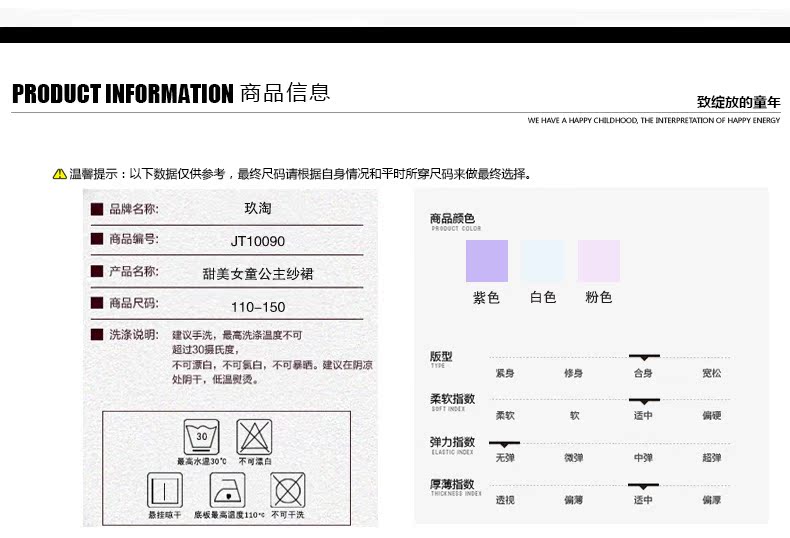Click the 商品尺码 label
This screenshot has height=538, width=790.
pyautogui.click(x=134, y=303)
